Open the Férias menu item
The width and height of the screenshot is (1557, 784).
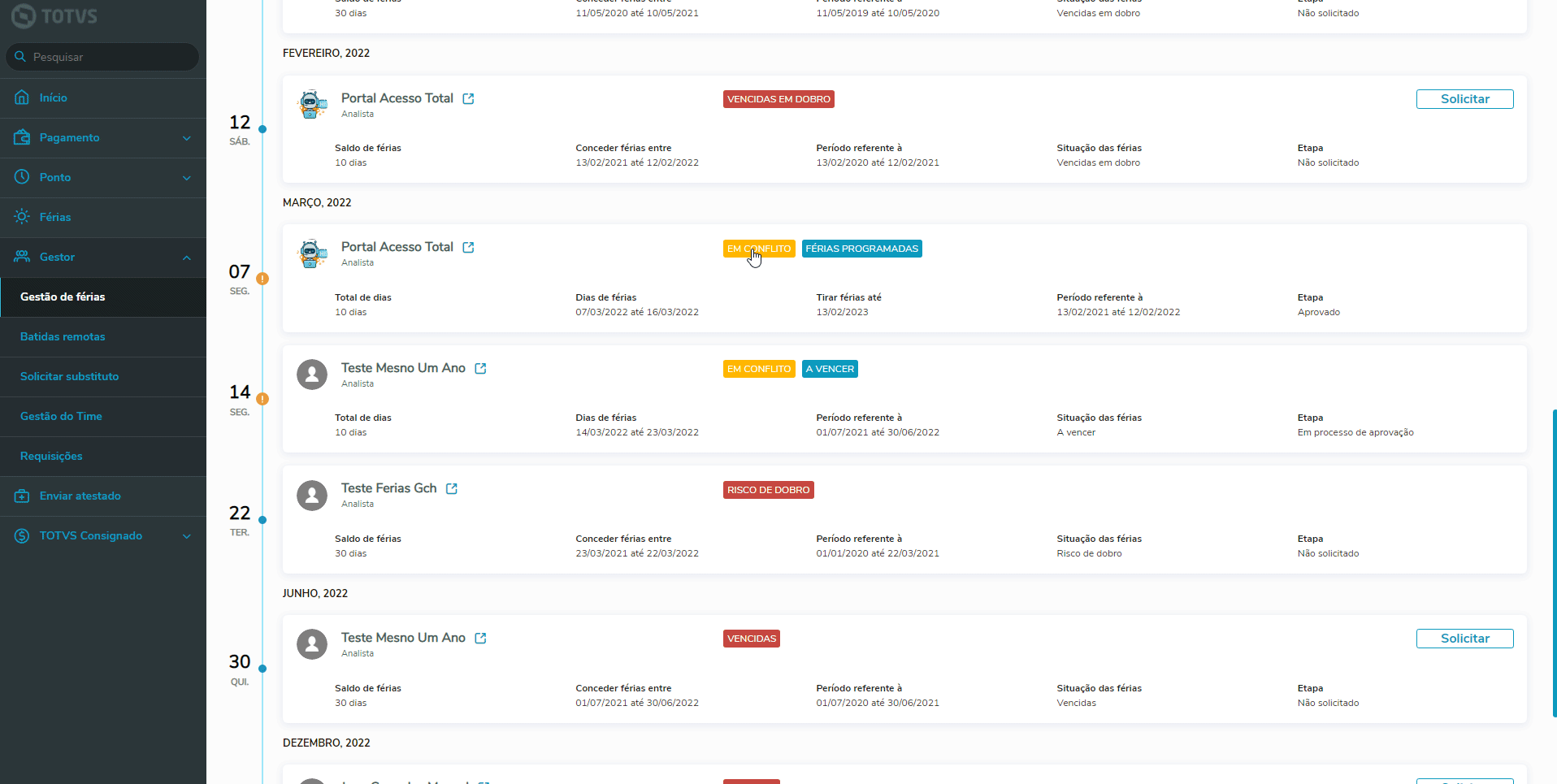[x=103, y=217]
